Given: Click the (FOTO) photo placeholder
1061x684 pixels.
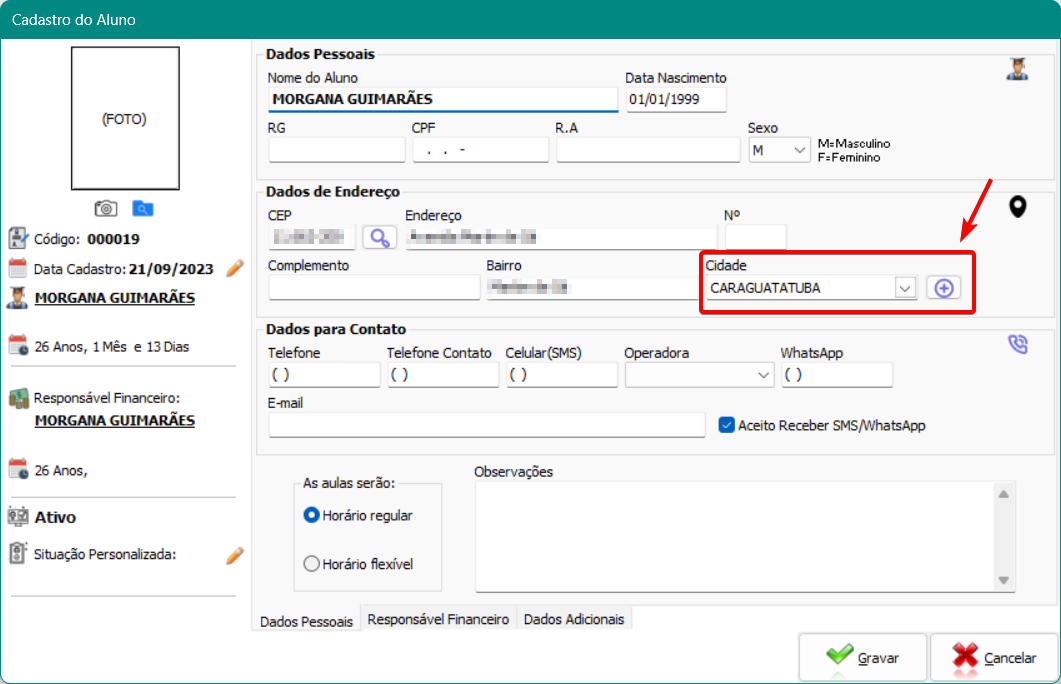Looking at the screenshot, I should (125, 118).
